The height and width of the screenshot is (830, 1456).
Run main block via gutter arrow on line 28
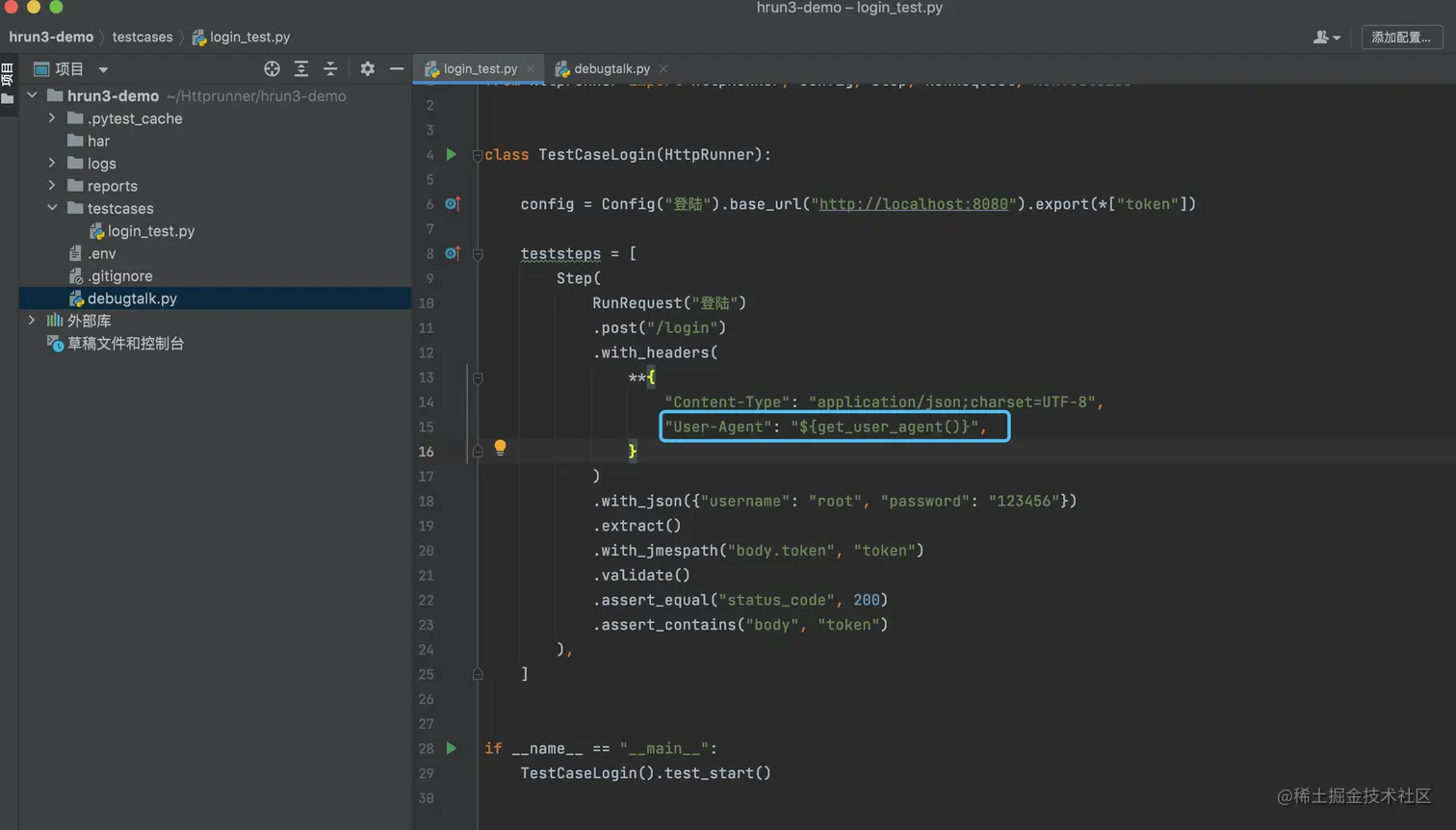pos(451,748)
